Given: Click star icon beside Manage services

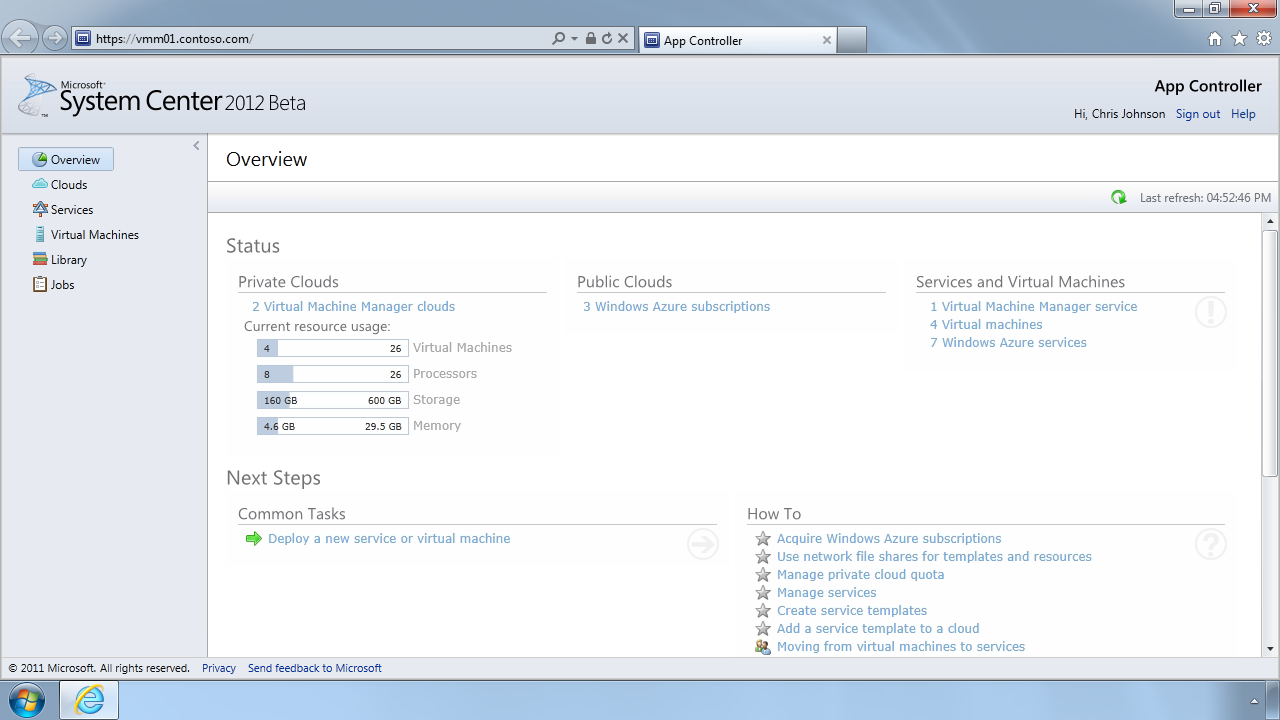Looking at the screenshot, I should 763,593.
